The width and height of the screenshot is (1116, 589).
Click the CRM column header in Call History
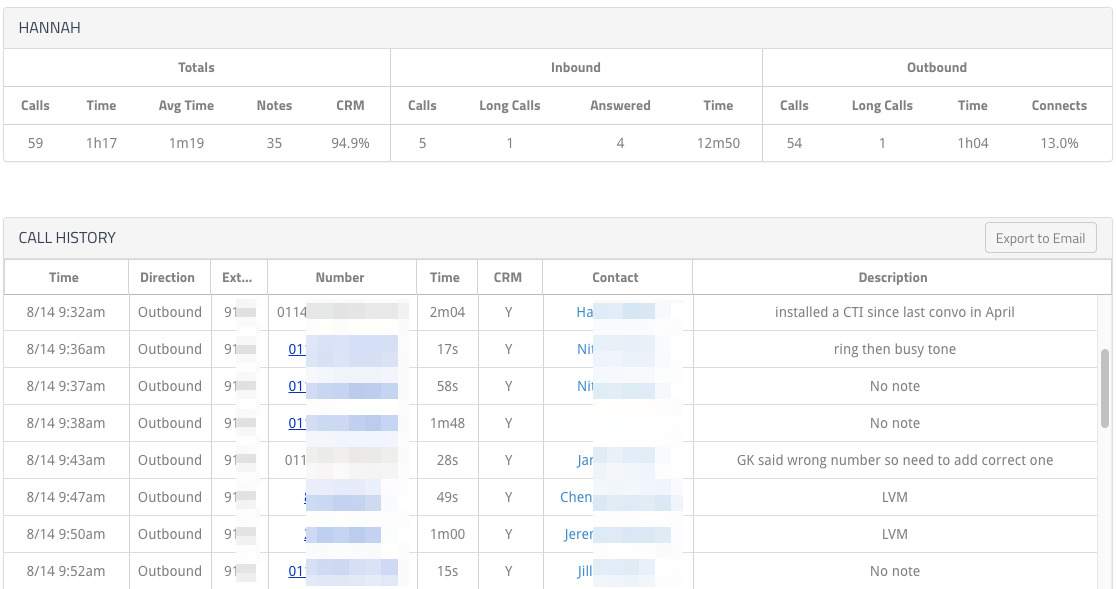[x=507, y=277]
